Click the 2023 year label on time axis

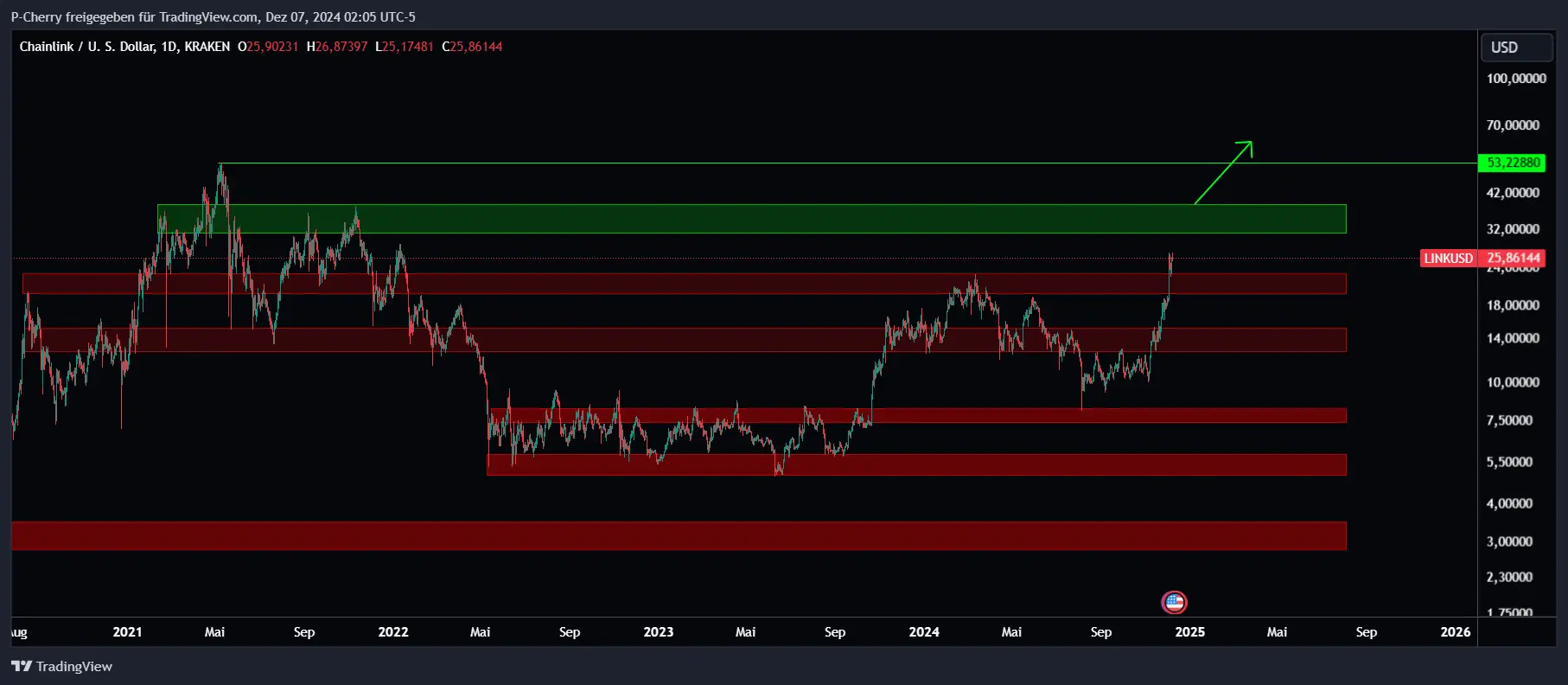click(659, 632)
